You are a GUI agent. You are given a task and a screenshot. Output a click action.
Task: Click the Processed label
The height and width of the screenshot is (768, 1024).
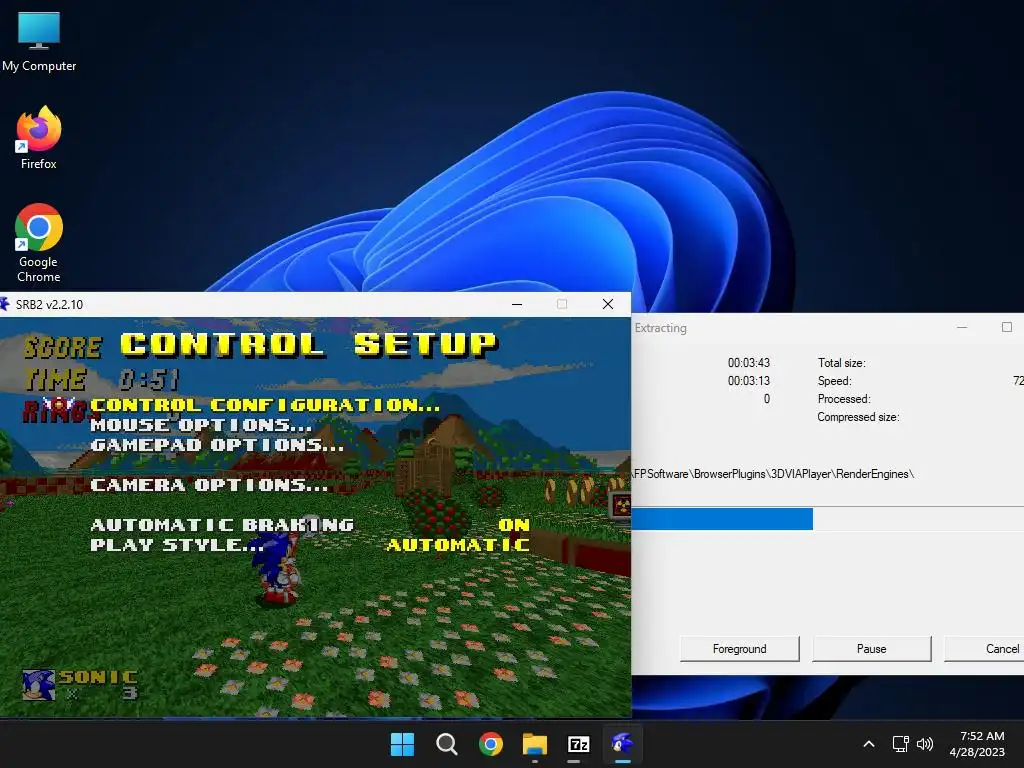844,399
